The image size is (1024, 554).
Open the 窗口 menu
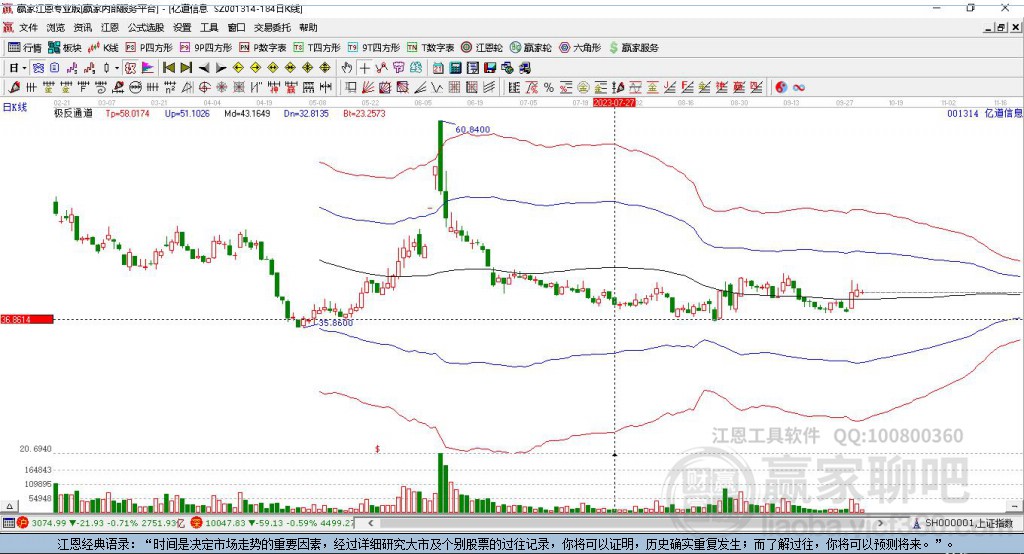[x=236, y=27]
